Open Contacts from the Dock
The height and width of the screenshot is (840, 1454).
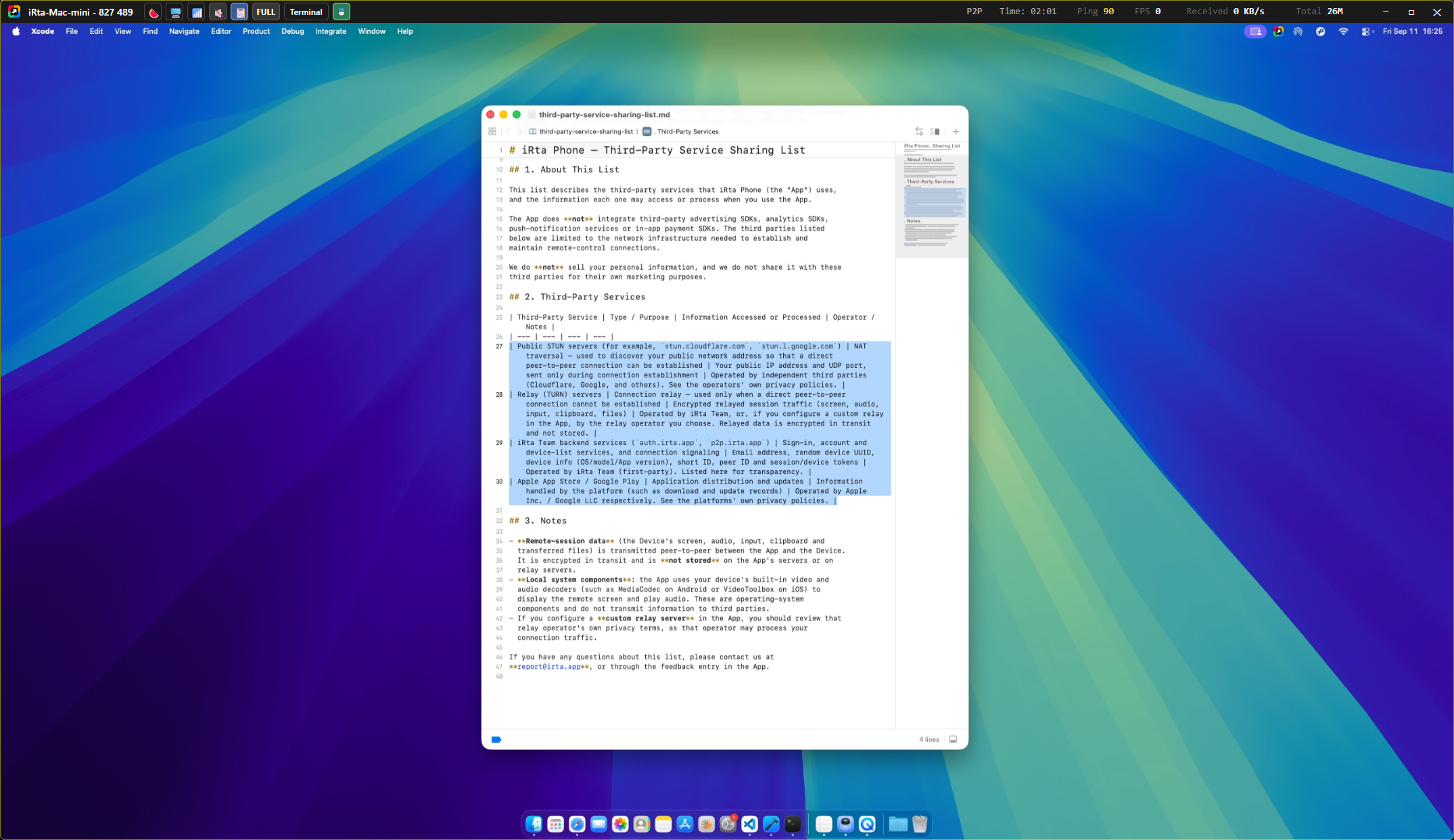pyautogui.click(x=642, y=824)
